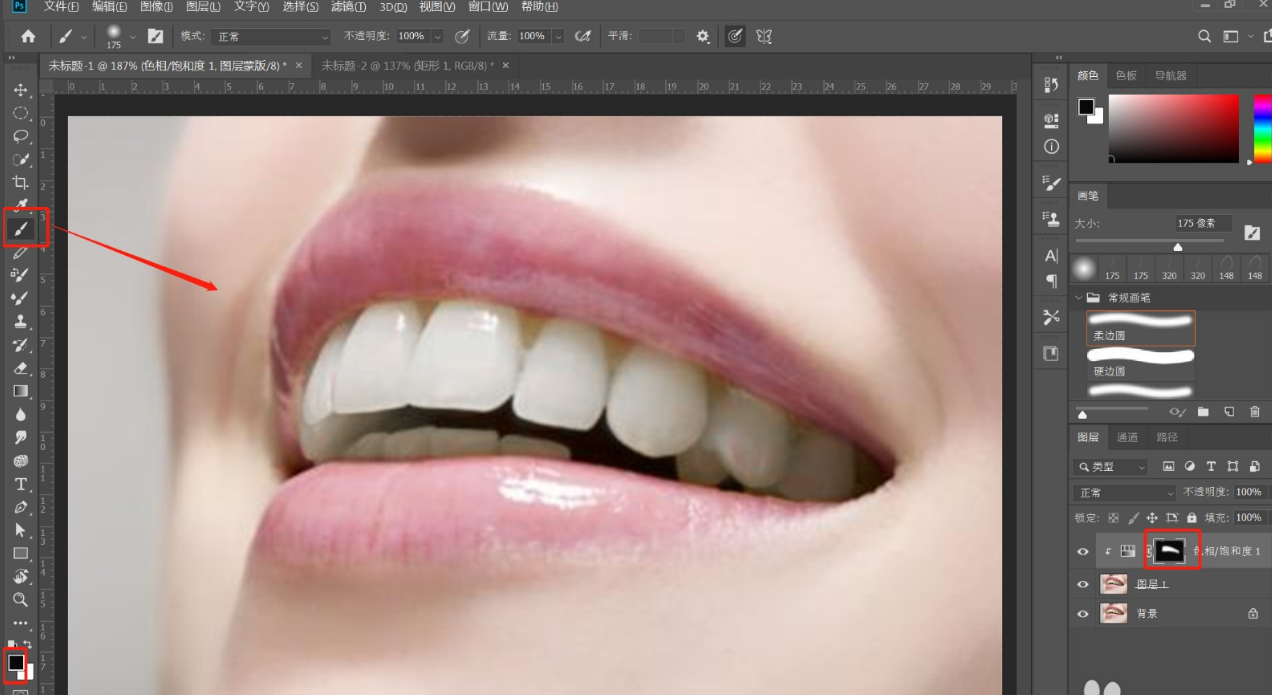The height and width of the screenshot is (695, 1272).
Task: Select the Brush tool in the toolbox
Action: tap(20, 229)
